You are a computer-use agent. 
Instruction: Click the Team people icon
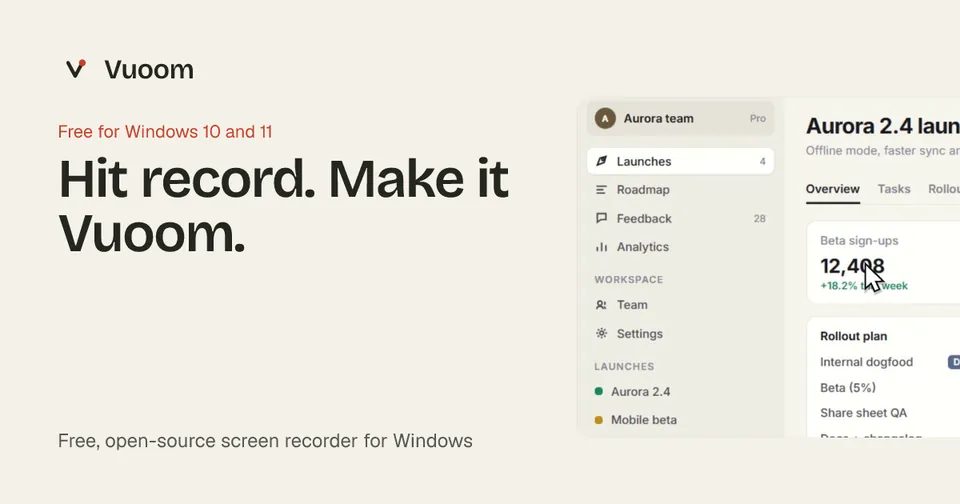click(x=601, y=304)
